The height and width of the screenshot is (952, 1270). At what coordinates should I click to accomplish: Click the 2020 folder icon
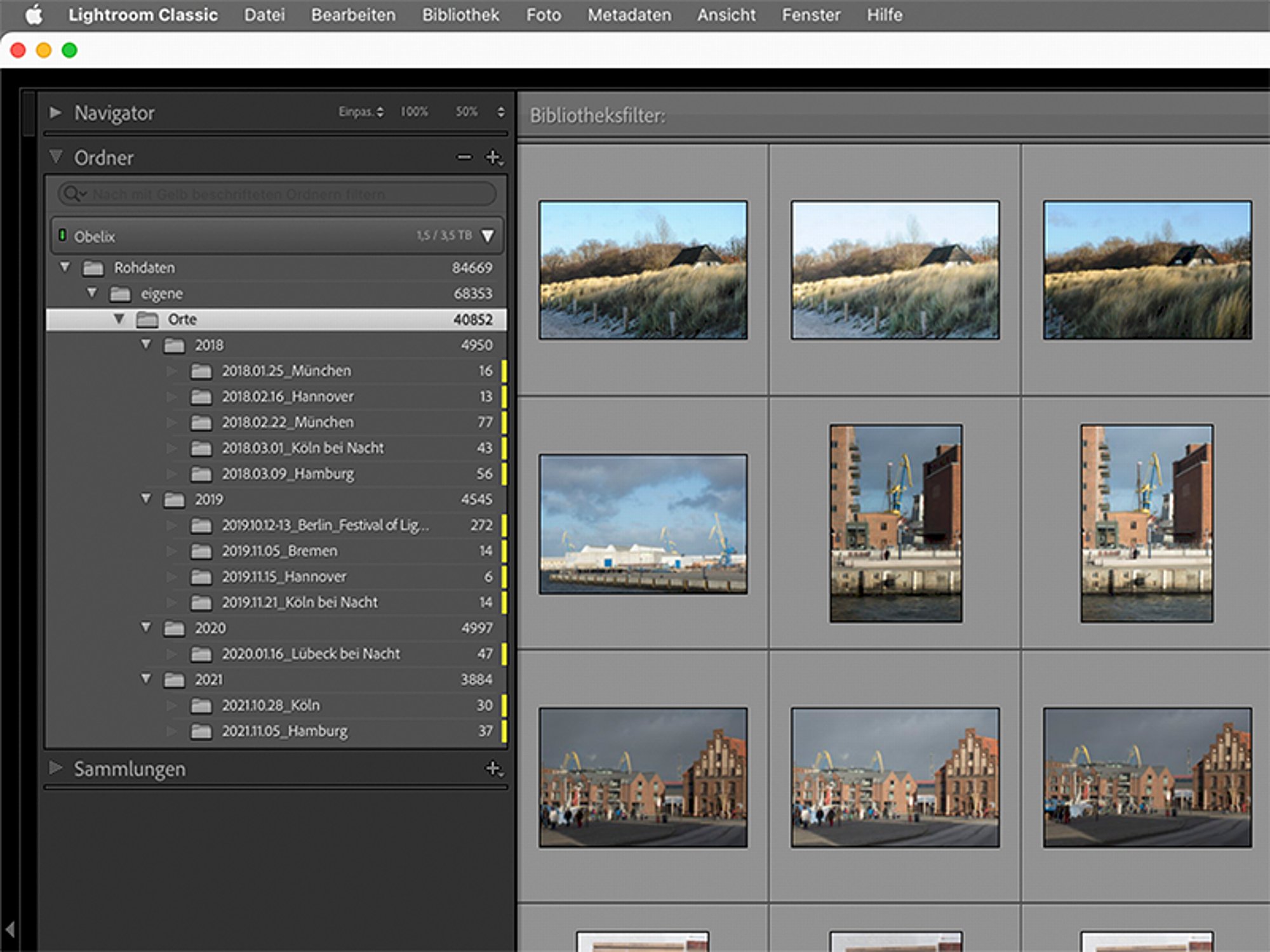coord(174,628)
